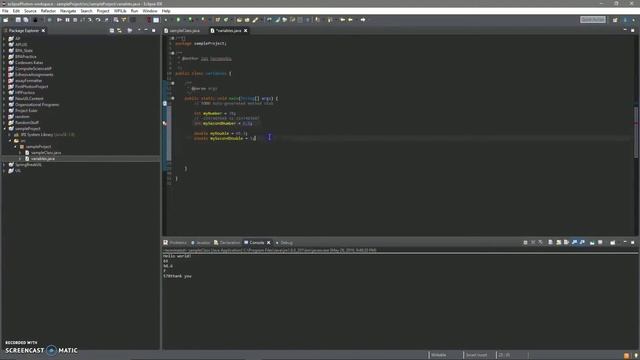Maximize the Package Explorer panel
640x360 pixels.
pyautogui.click(x=154, y=31)
